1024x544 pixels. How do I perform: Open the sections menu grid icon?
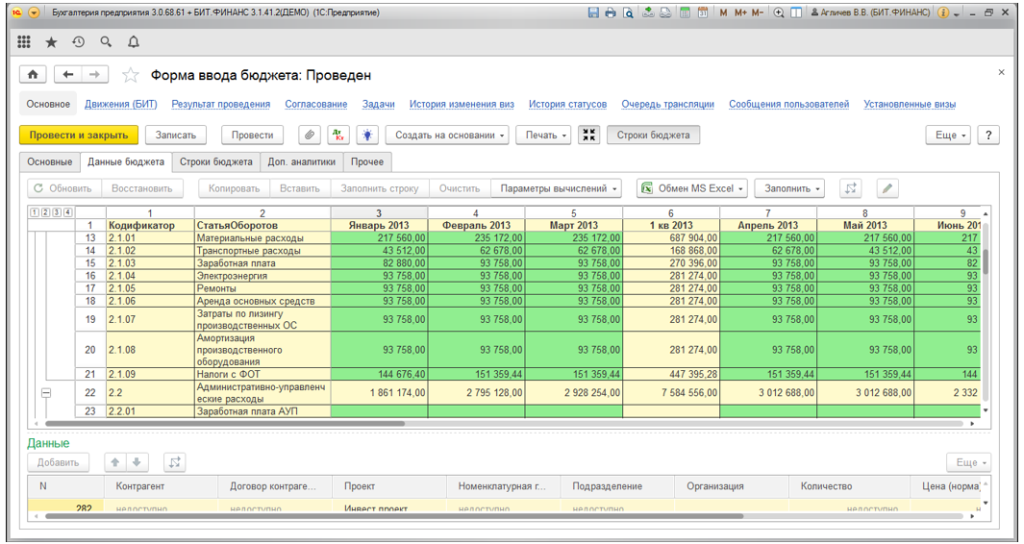(24, 43)
